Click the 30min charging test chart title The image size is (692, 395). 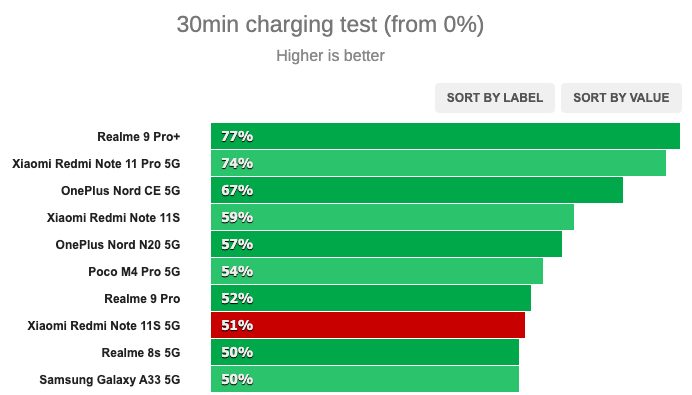tap(330, 25)
